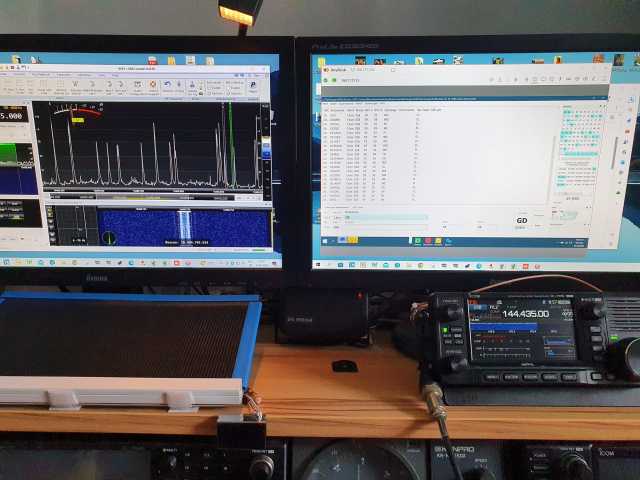Click the compass dial icon beside the waterfall
The image size is (640, 480).
tap(109, 238)
